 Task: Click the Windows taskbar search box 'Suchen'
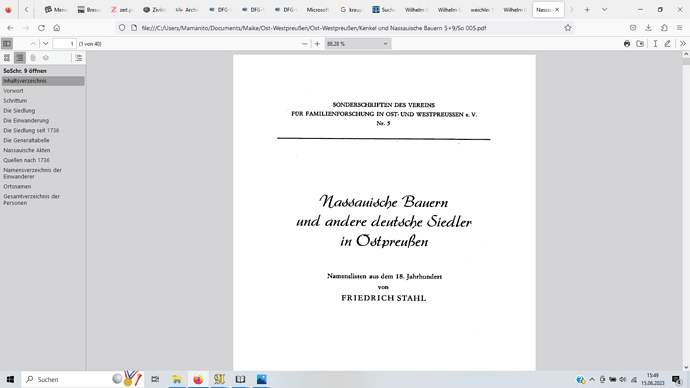83,379
